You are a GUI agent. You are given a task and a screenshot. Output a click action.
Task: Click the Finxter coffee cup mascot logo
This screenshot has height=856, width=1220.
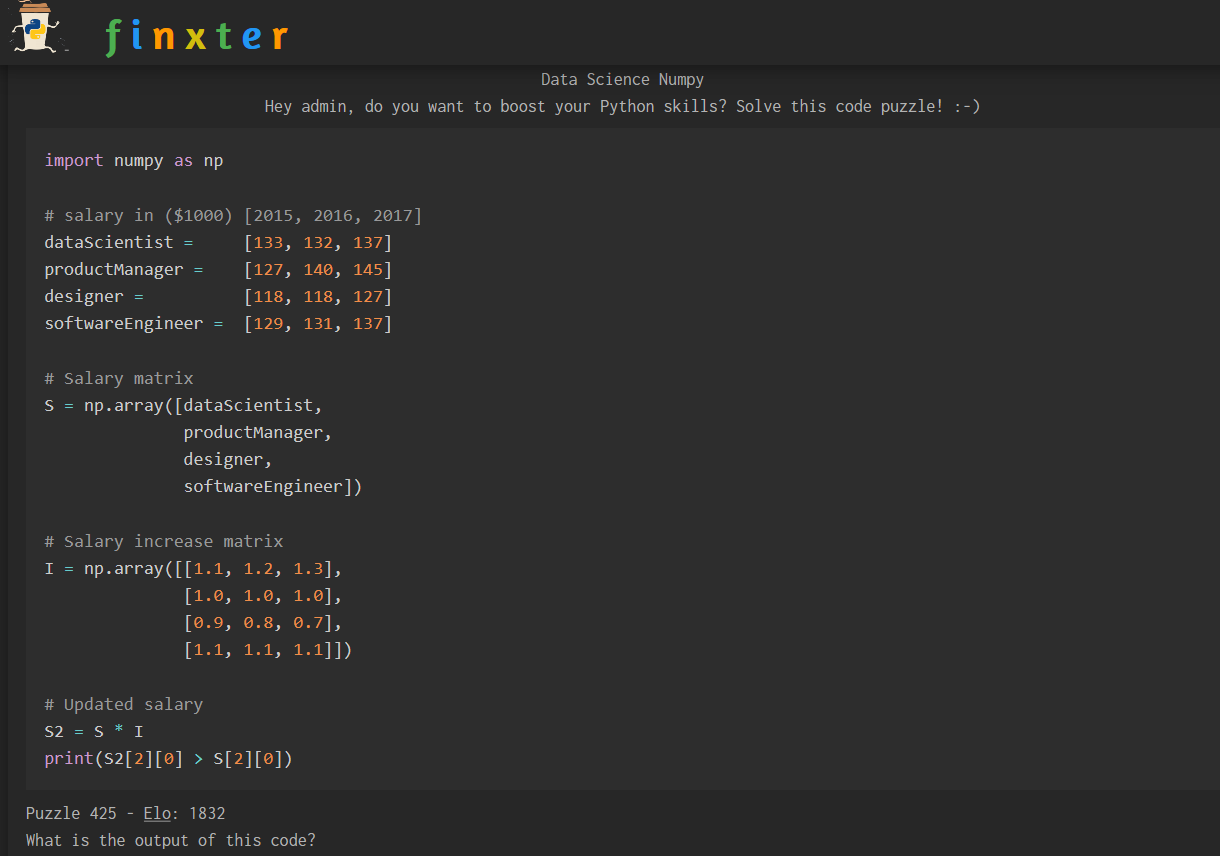[38, 28]
